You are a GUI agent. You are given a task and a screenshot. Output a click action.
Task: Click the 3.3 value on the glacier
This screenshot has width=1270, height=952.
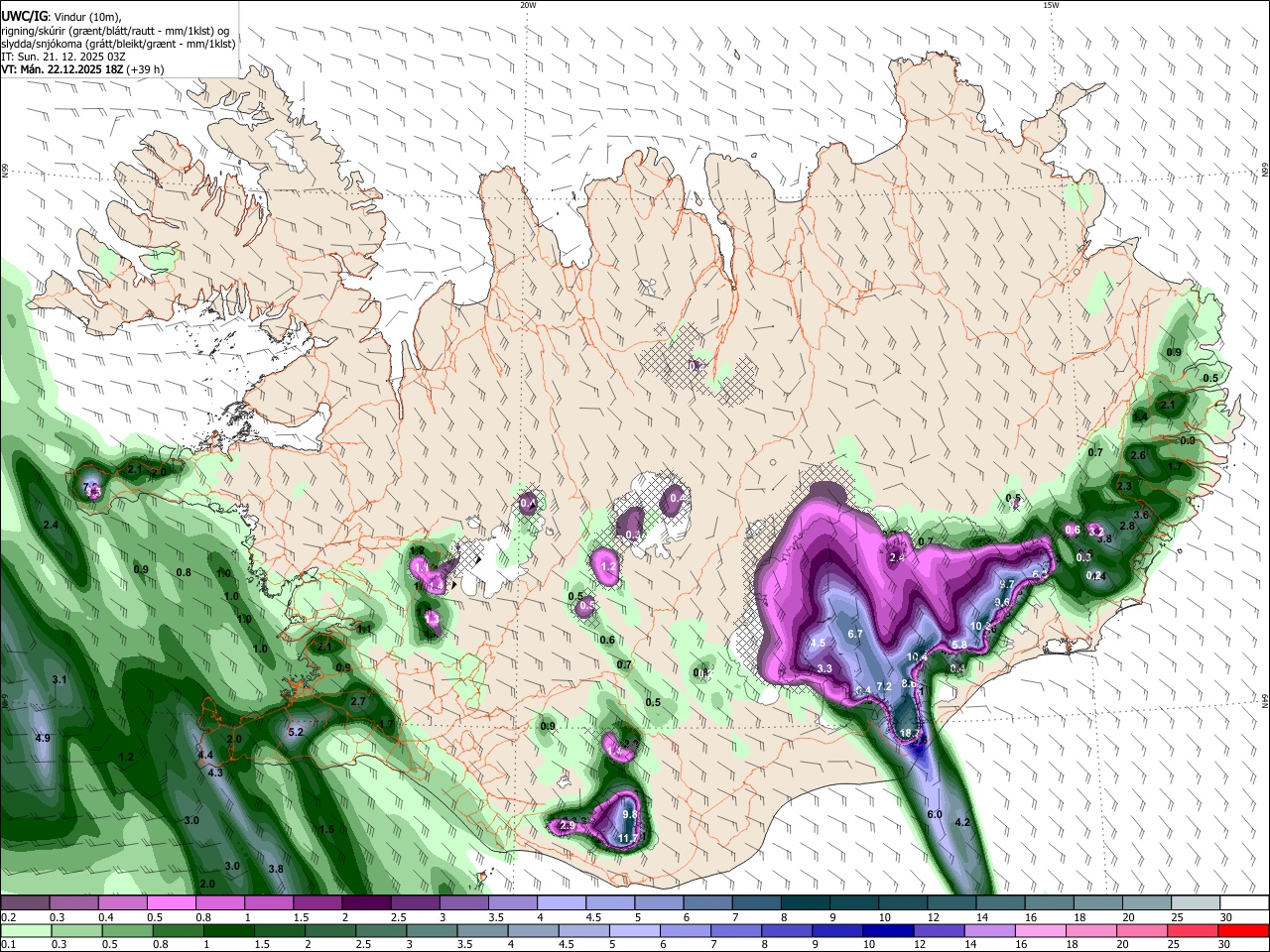(x=825, y=669)
